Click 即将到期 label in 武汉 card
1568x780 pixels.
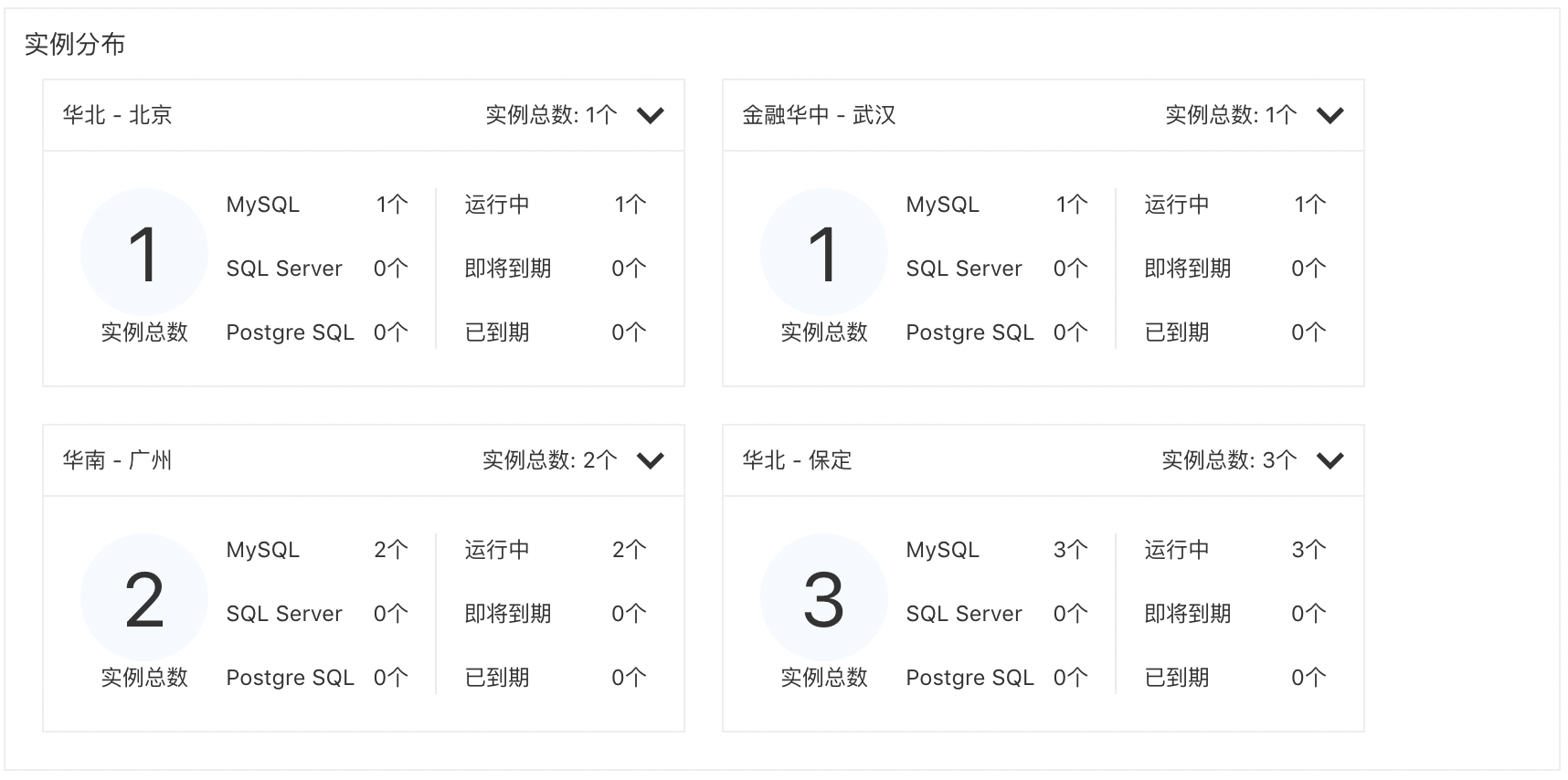pos(1188,269)
